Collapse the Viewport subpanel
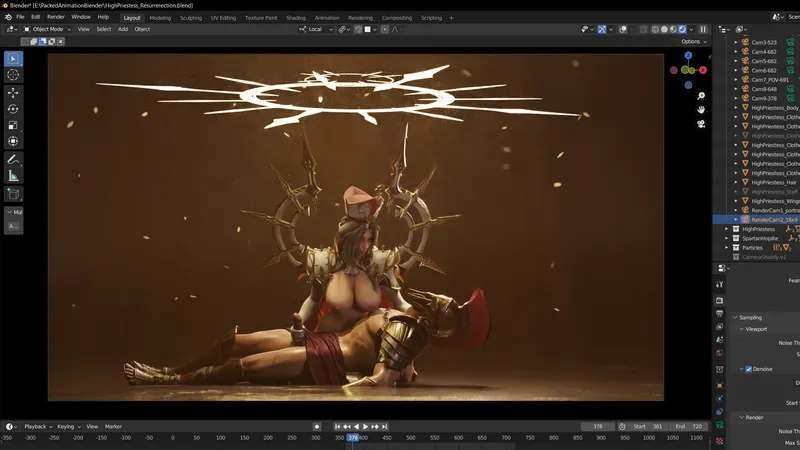This screenshot has width=800, height=450. [742, 329]
